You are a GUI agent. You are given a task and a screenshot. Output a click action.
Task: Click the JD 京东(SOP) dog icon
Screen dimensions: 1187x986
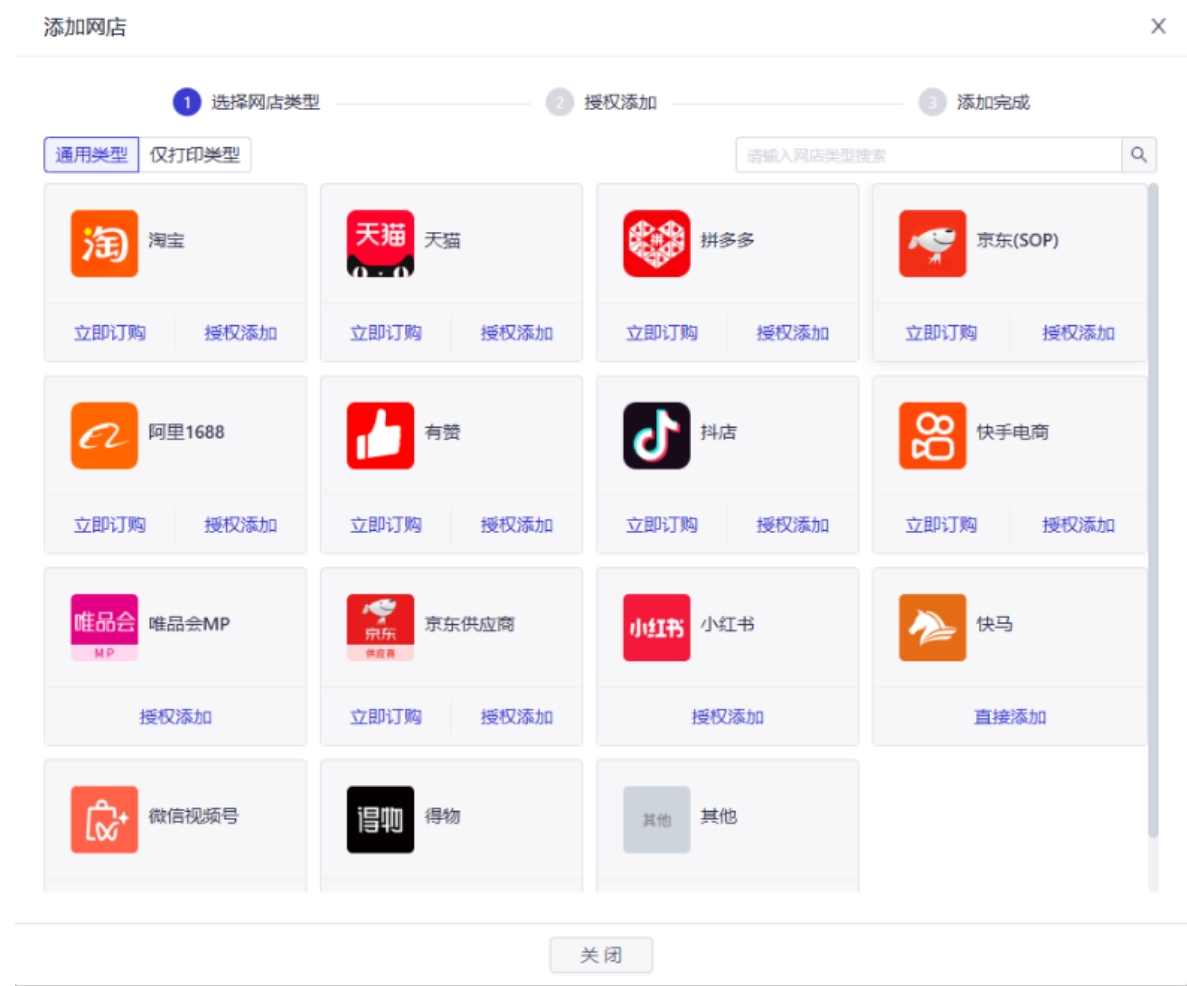[932, 243]
